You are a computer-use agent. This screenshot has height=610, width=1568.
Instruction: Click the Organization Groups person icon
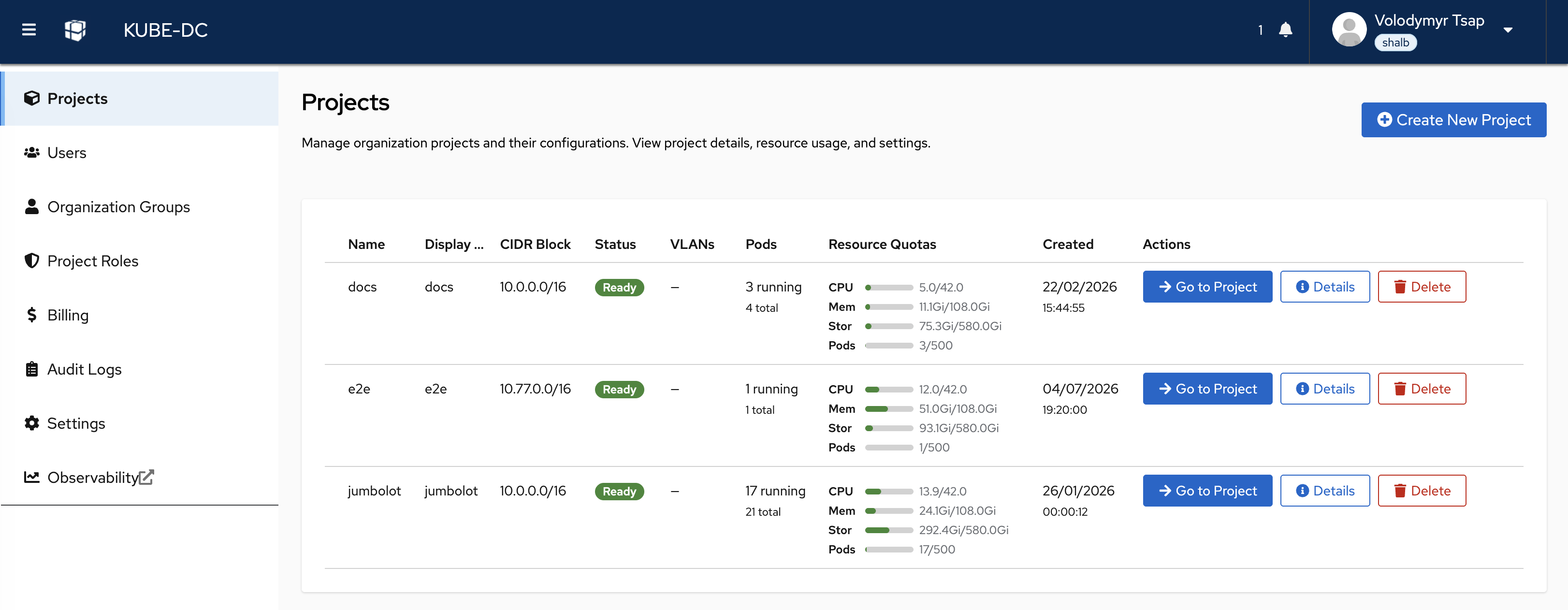coord(31,207)
